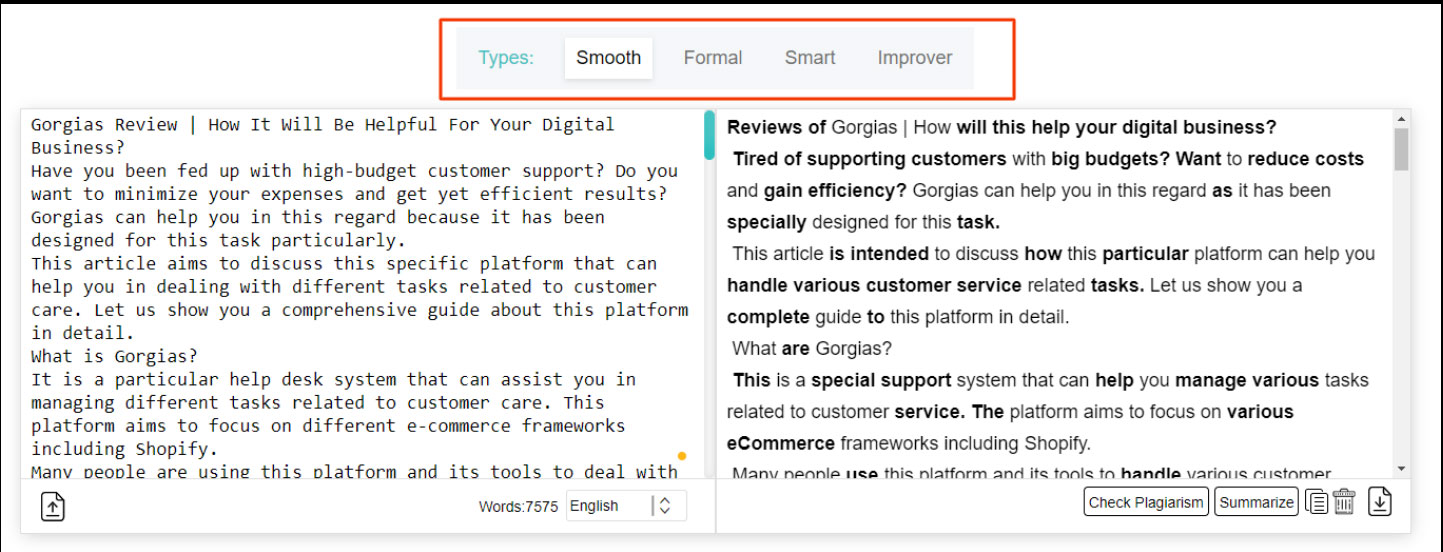Choose the Smart paraphrasing type

[x=809, y=58]
